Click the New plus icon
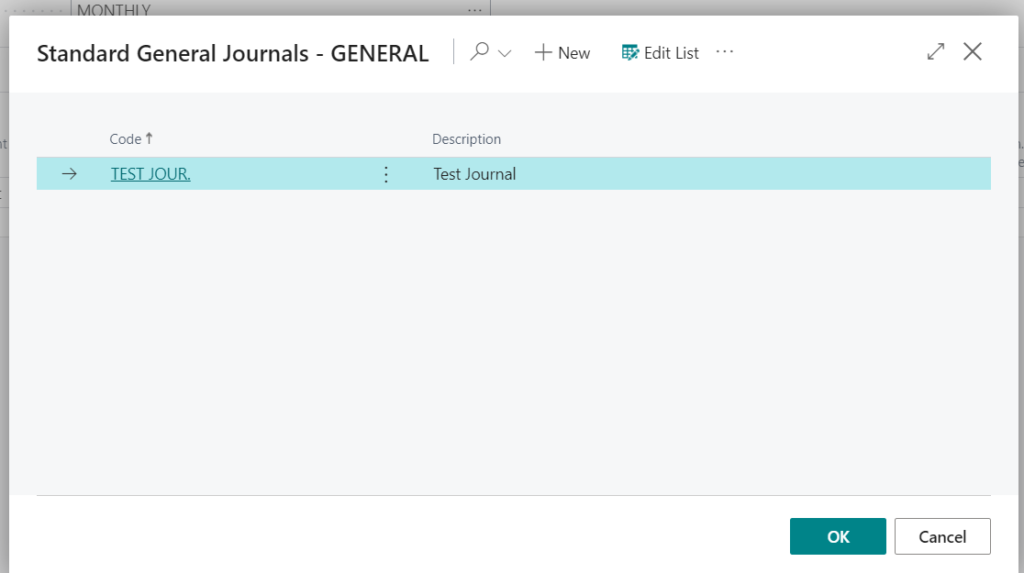 point(543,52)
